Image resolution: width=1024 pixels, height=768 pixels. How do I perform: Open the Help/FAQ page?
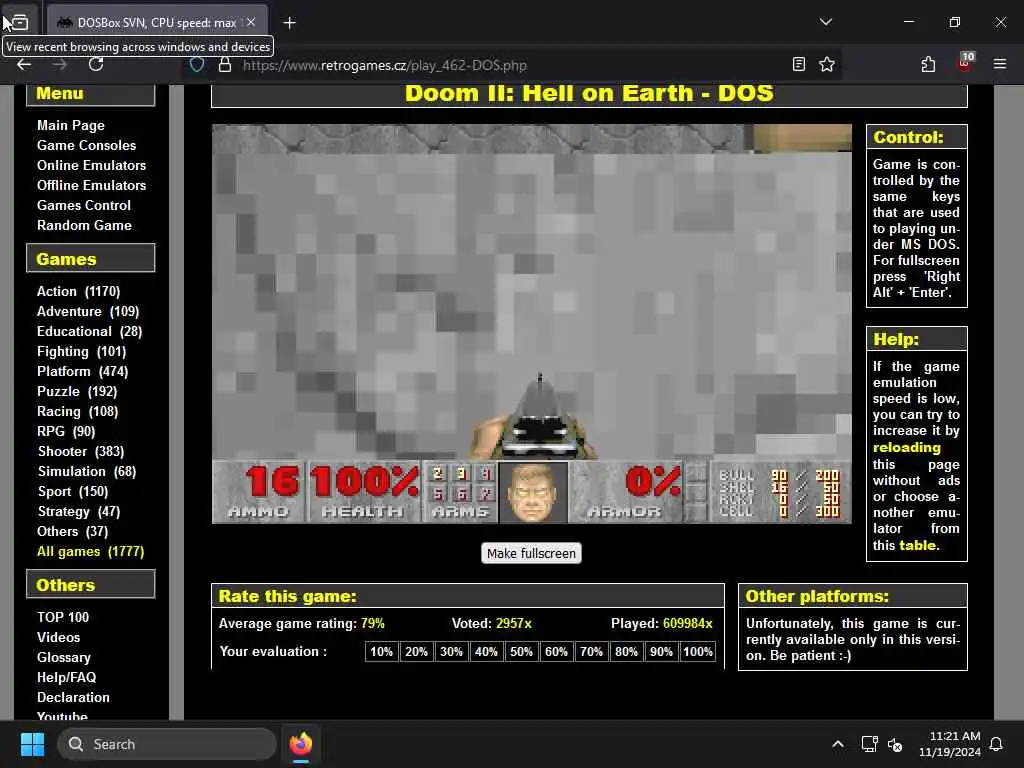[66, 677]
